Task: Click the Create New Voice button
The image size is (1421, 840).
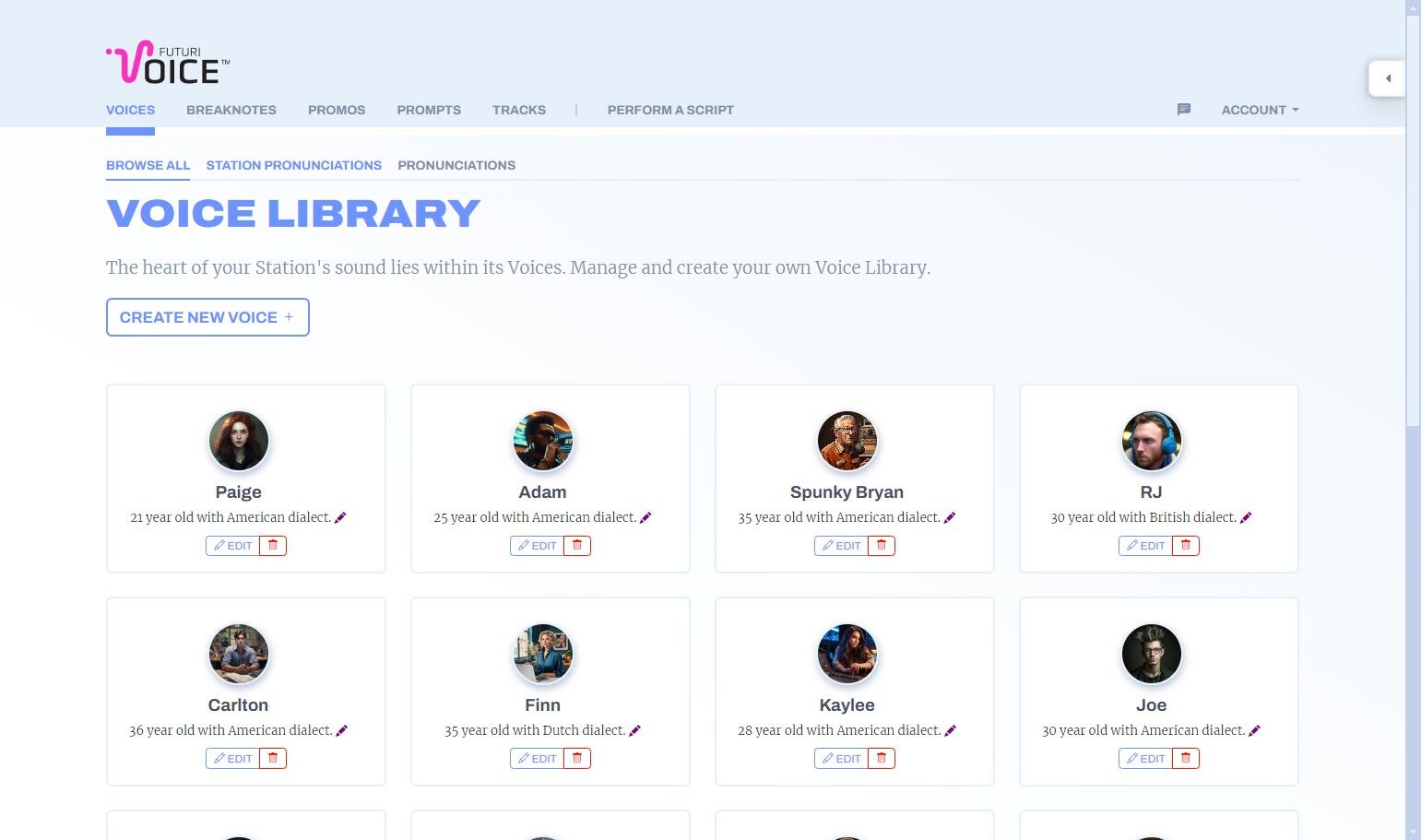Action: [207, 317]
